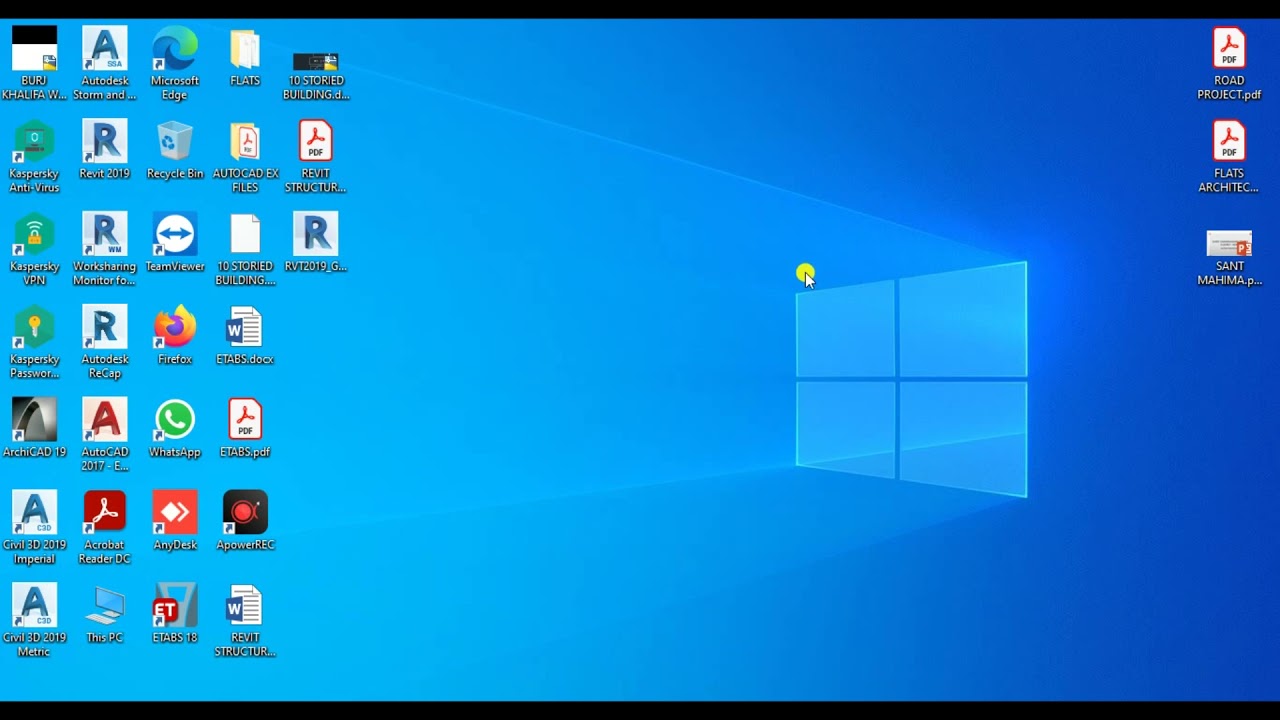
Task: Open ApowerREC screen recorder shortcut
Action: [245, 521]
